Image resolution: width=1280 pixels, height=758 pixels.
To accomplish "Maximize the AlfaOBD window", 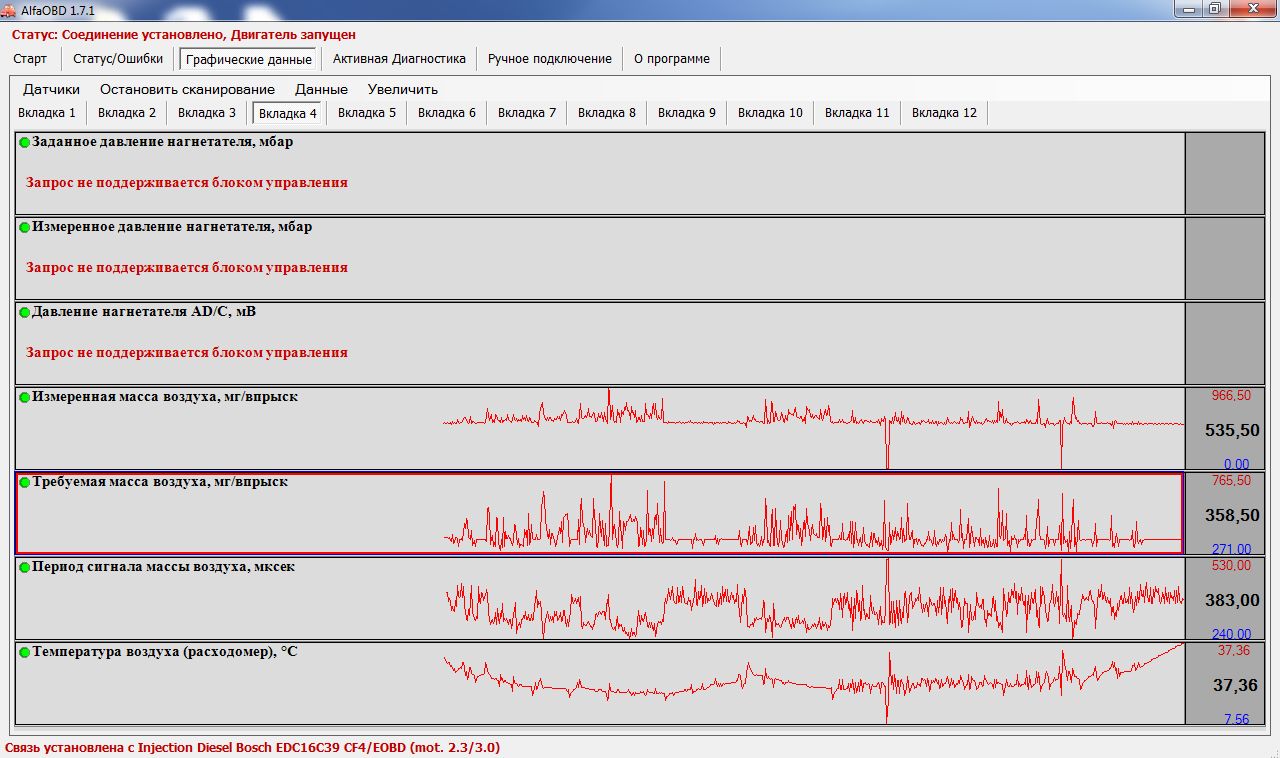I will pos(1214,8).
